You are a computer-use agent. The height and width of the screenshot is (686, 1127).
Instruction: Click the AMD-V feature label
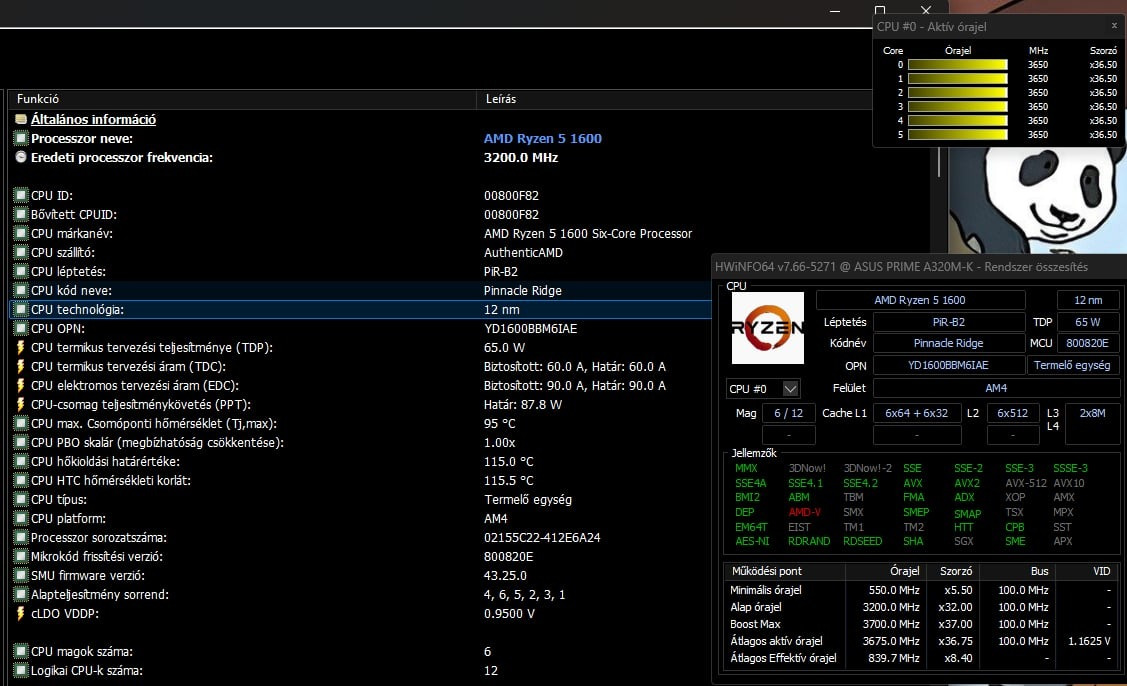tap(804, 512)
